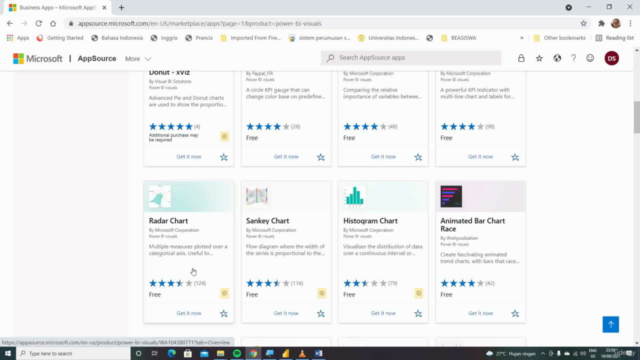
Task: Favorite the Donut xViz visual star
Action: point(224,157)
